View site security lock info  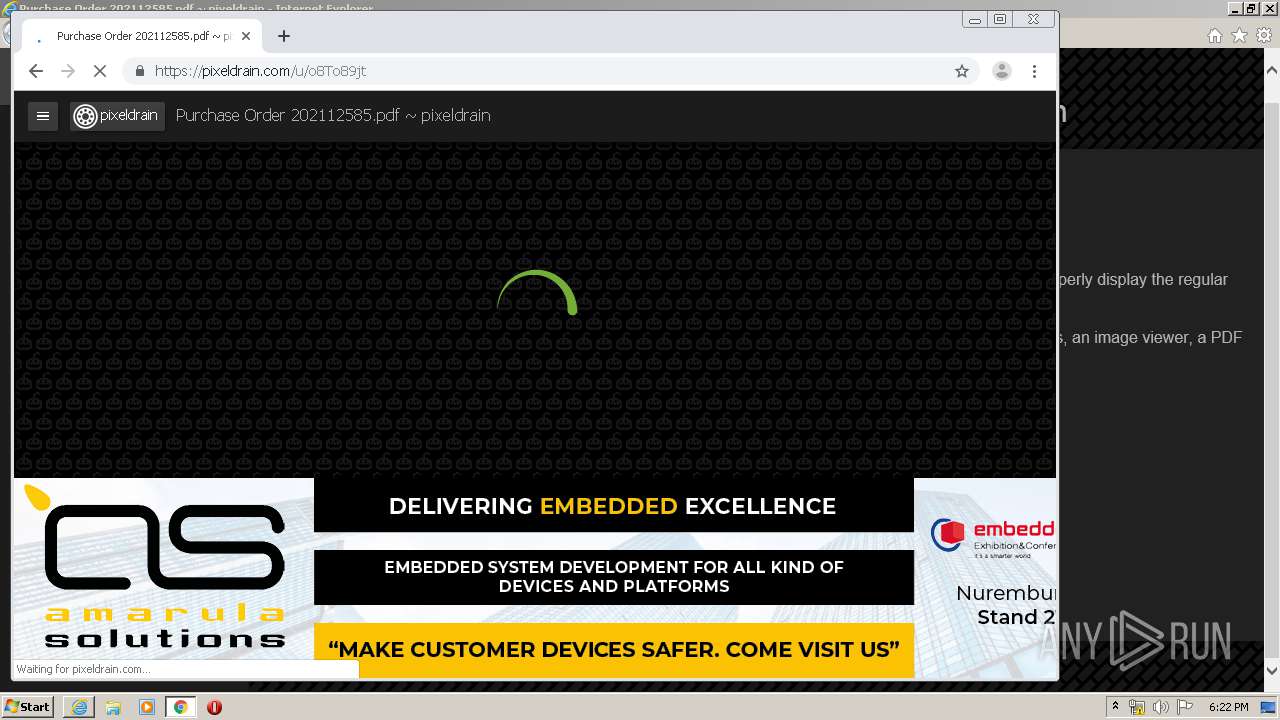tap(139, 71)
